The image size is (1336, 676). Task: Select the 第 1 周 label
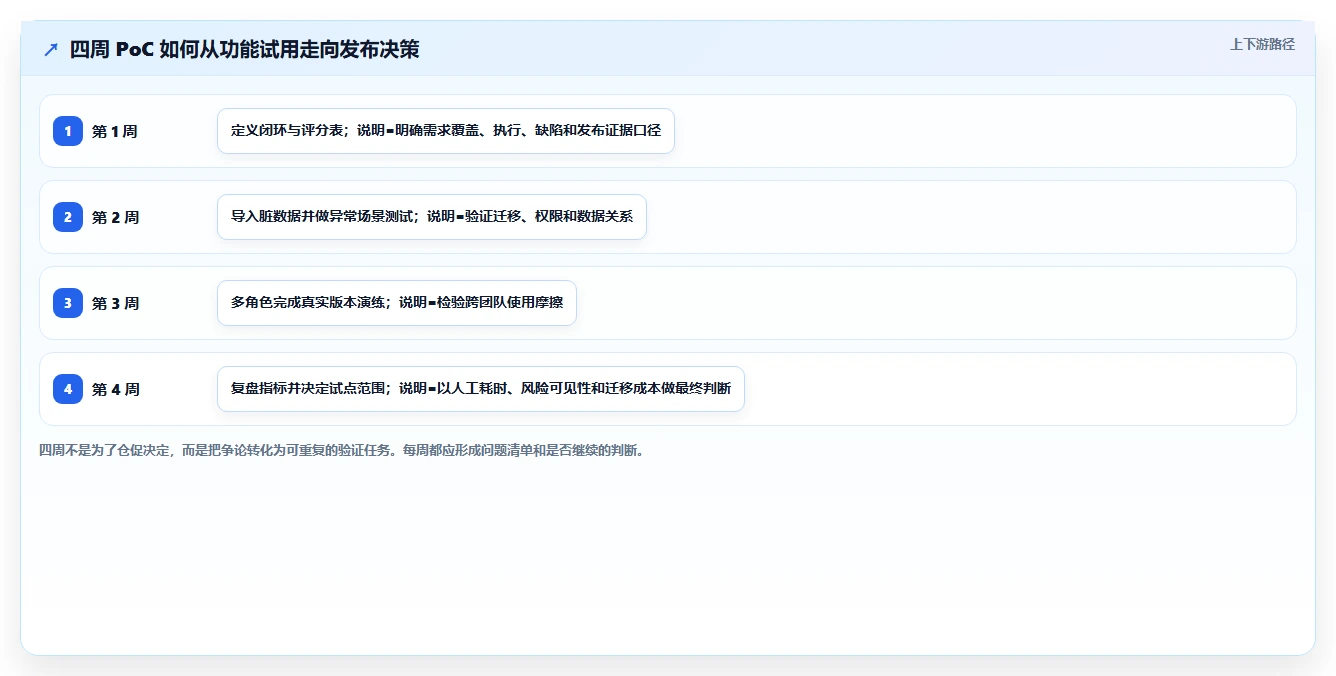[115, 131]
